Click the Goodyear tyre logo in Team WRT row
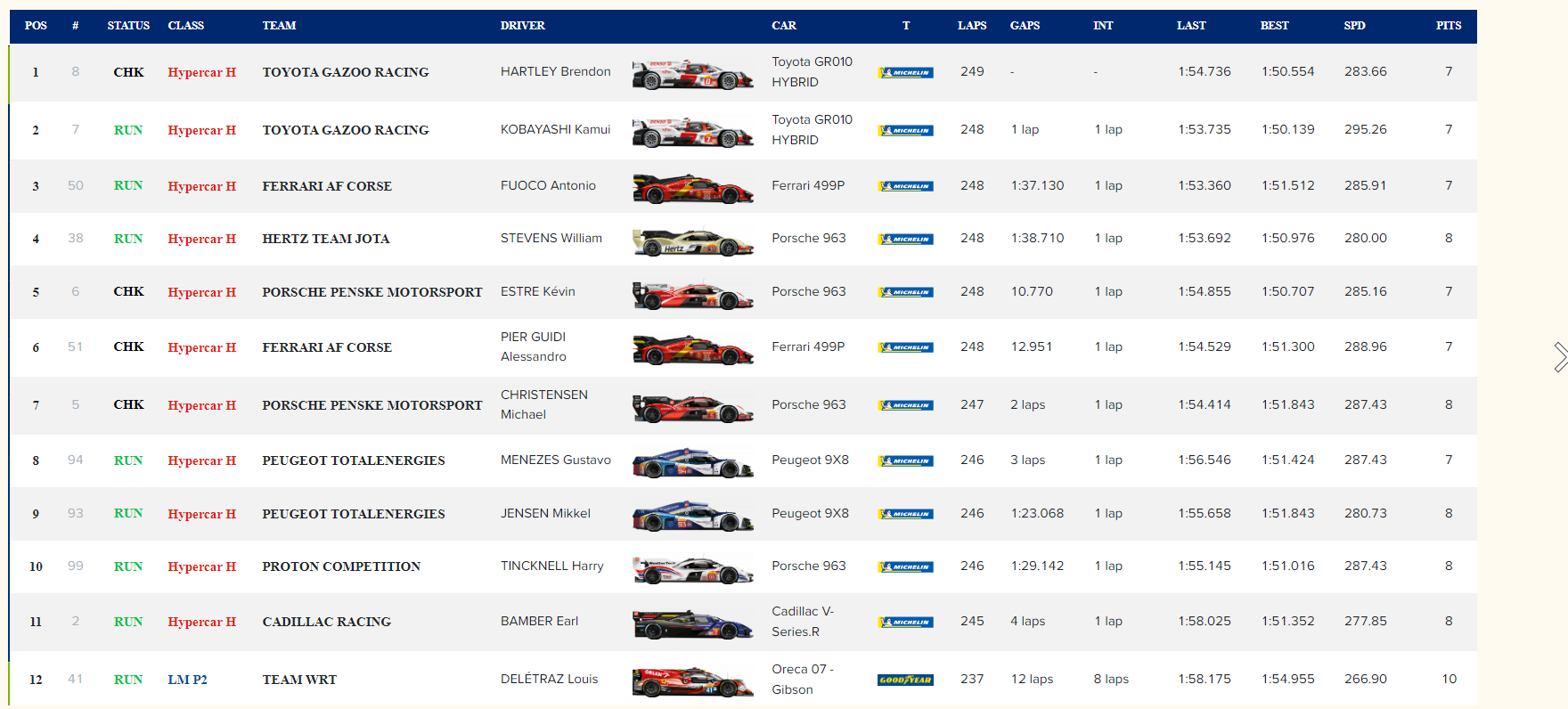 click(905, 680)
